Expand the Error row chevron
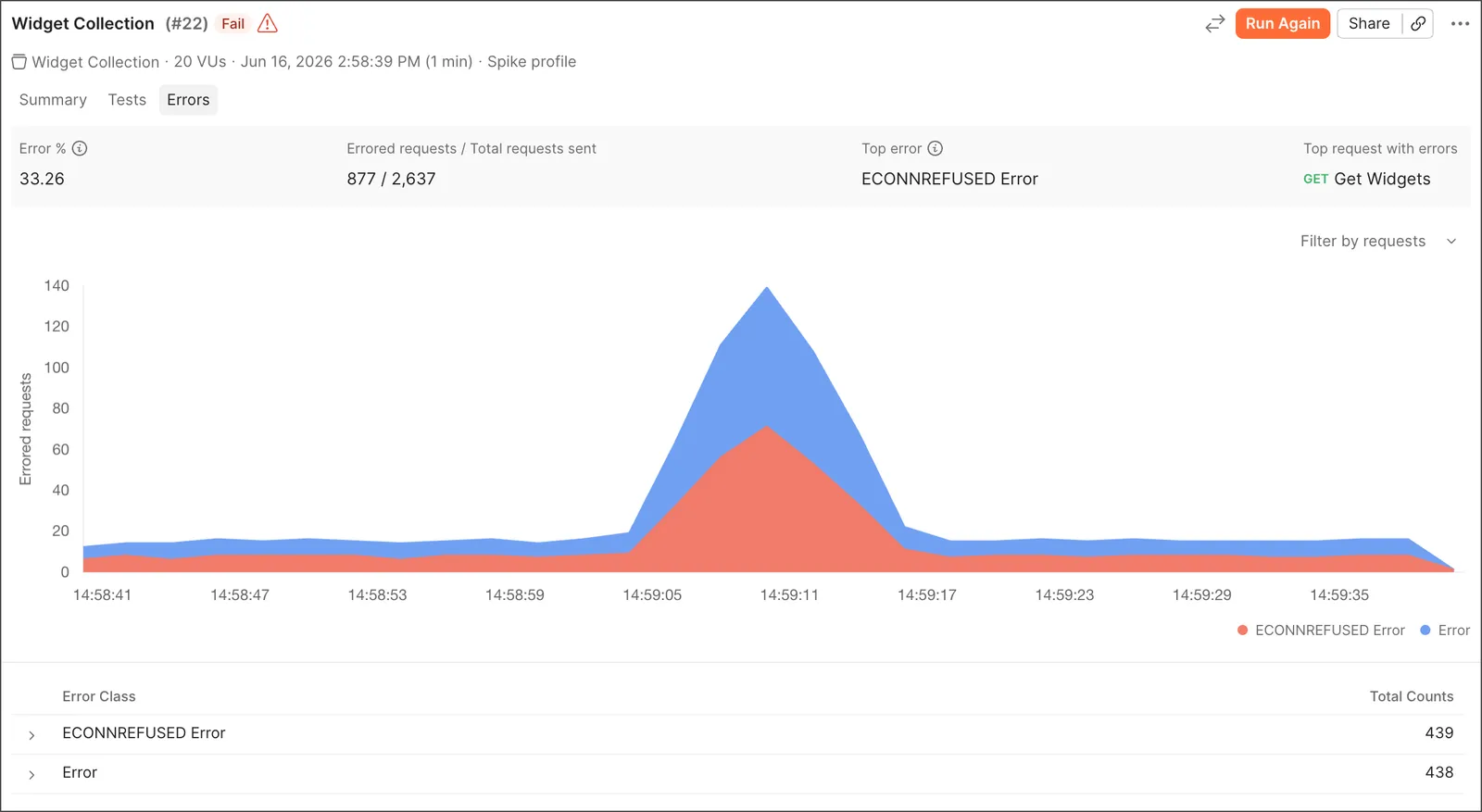The height and width of the screenshot is (812, 1482). (31, 775)
